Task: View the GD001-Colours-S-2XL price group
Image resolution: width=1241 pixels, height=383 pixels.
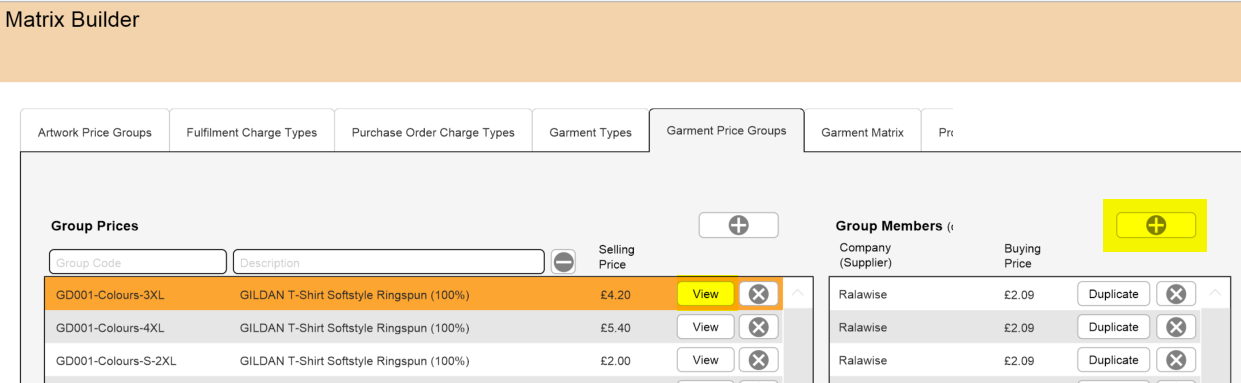Action: [x=706, y=360]
